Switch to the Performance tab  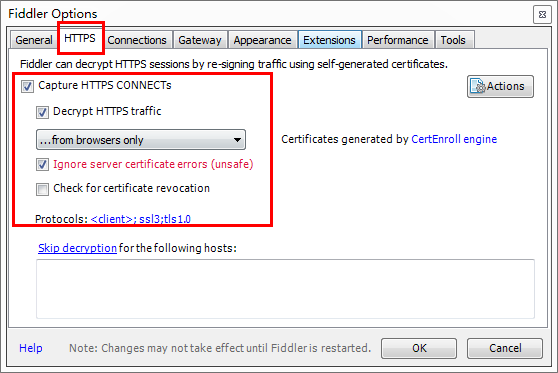pyautogui.click(x=398, y=40)
